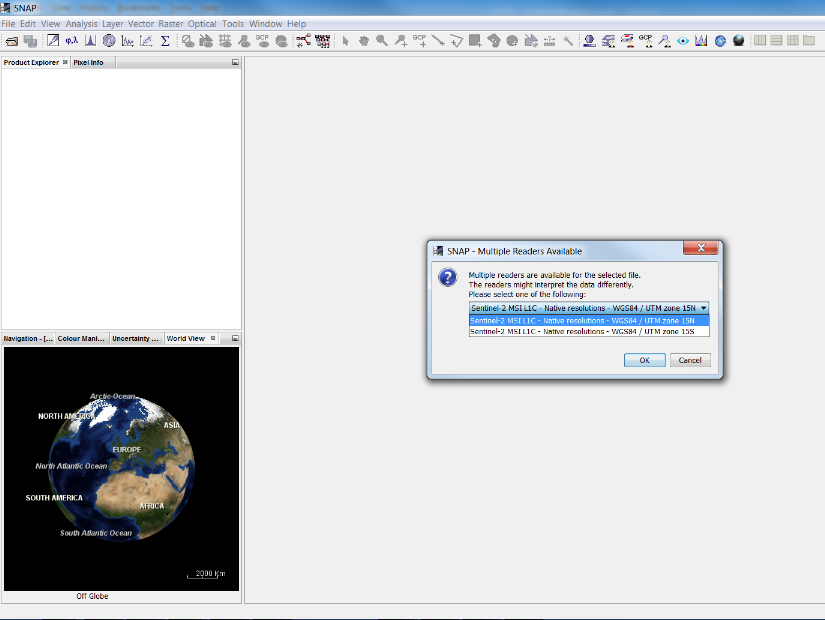Open the Analysis menu

point(81,24)
